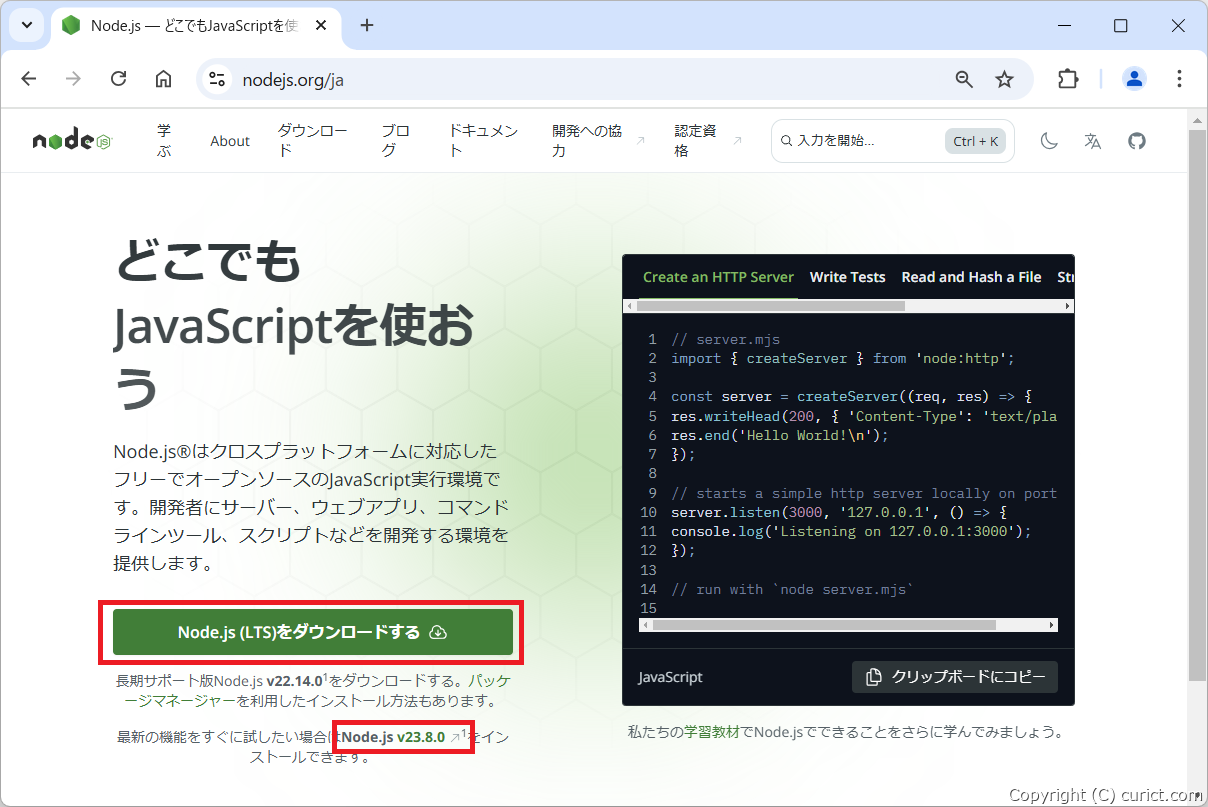
Task: Select the Read and Hash a File tab
Action: click(x=971, y=277)
